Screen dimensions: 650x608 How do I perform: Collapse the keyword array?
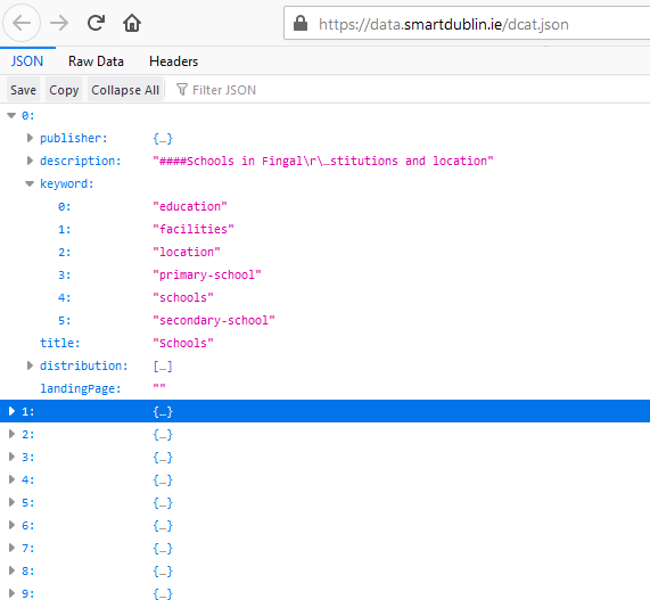30,185
